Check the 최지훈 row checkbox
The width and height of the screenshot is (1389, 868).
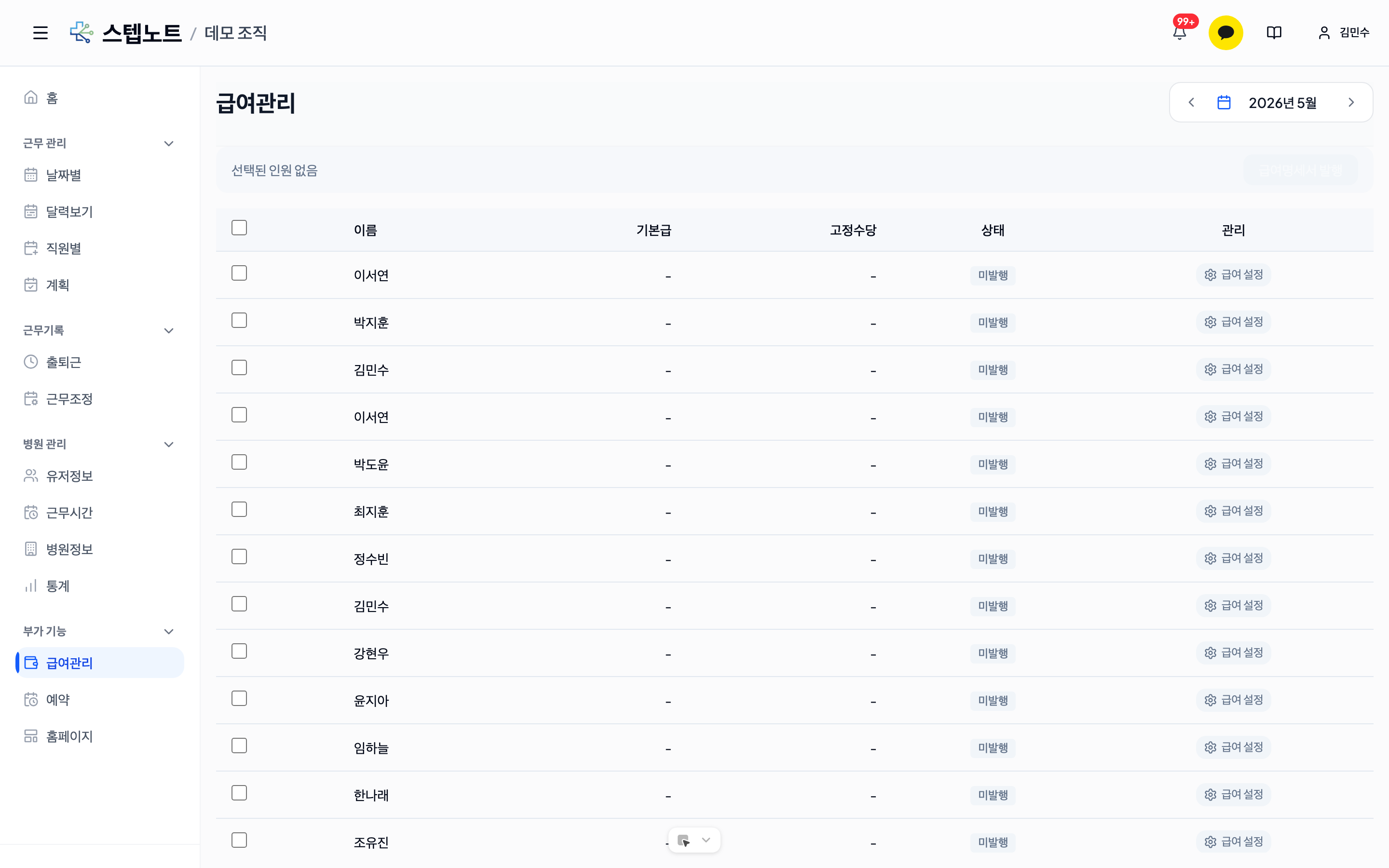point(239,509)
